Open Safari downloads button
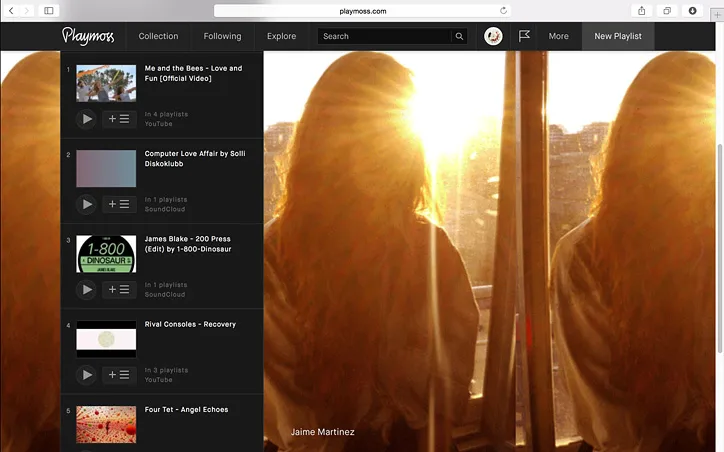 tap(692, 11)
